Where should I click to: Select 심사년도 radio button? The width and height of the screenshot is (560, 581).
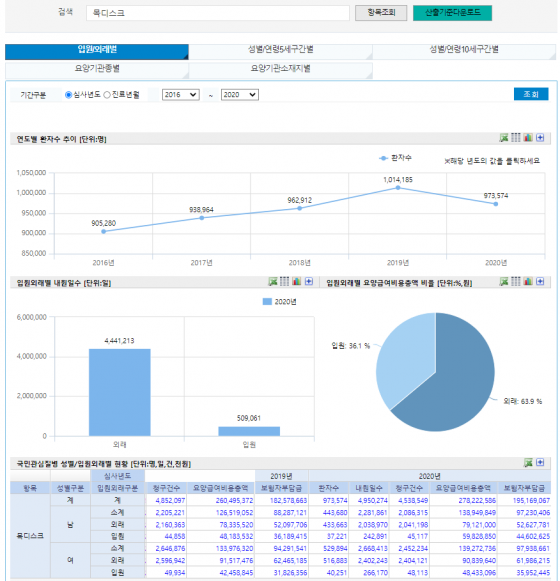68,95
